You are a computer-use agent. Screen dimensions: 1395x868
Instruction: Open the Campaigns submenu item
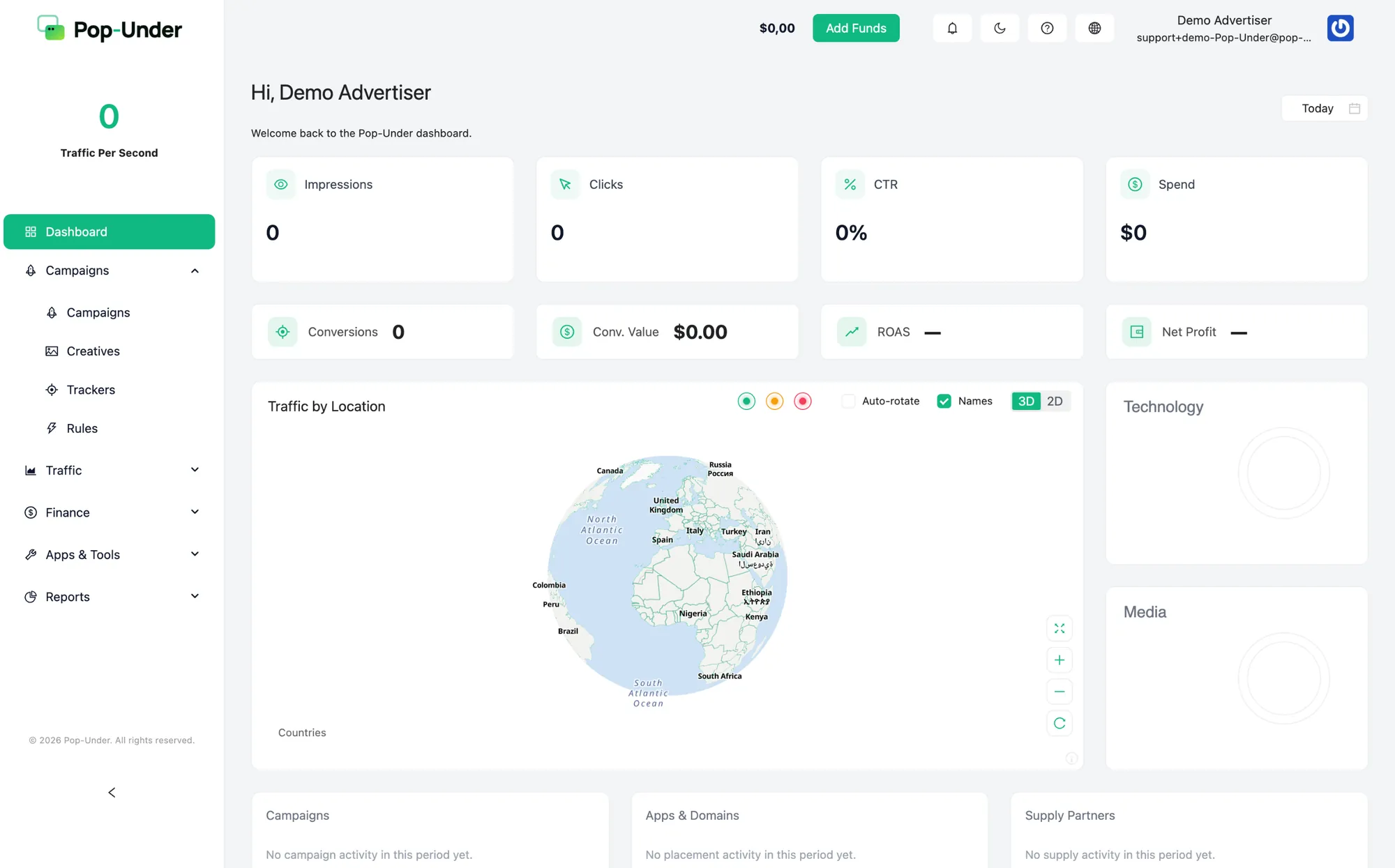click(x=98, y=312)
